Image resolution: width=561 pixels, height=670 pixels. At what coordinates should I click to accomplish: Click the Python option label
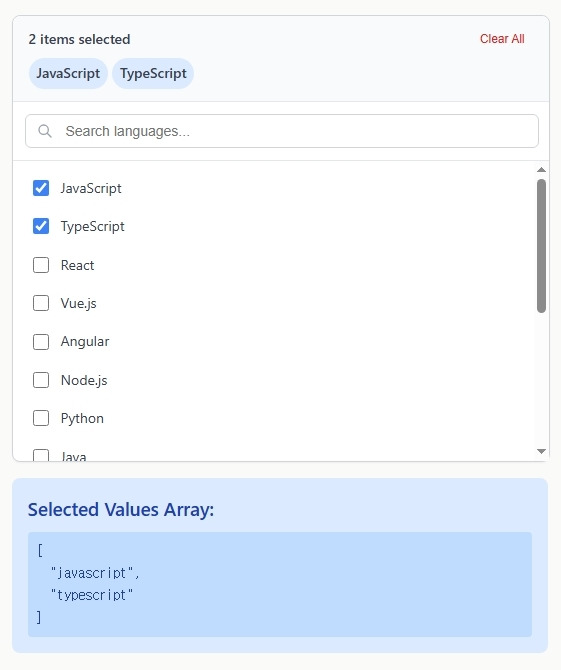[82, 418]
